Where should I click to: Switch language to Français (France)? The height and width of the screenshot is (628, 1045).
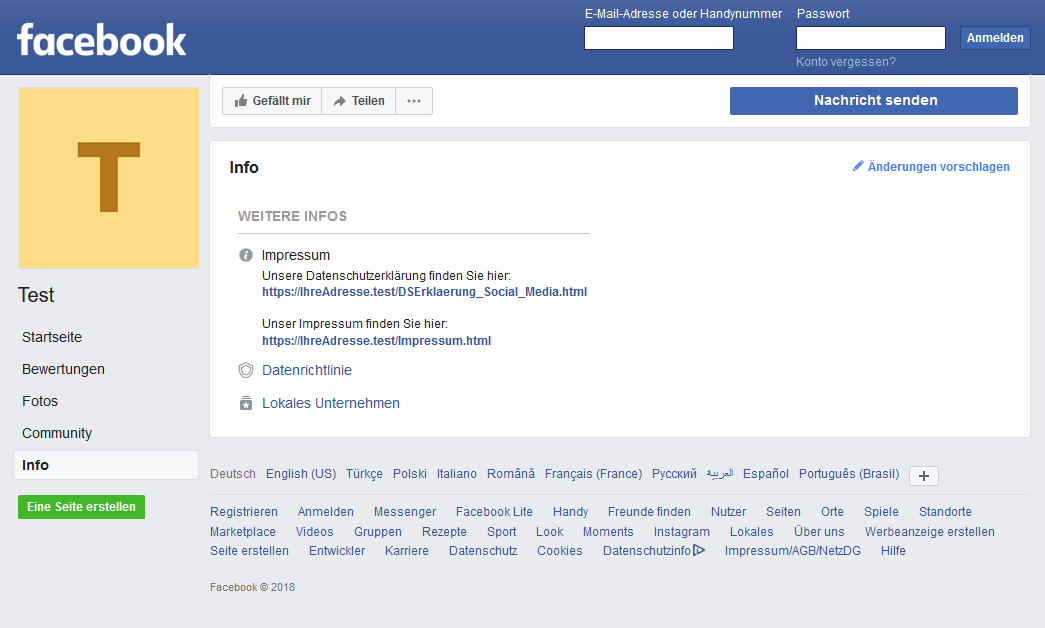[x=593, y=474]
